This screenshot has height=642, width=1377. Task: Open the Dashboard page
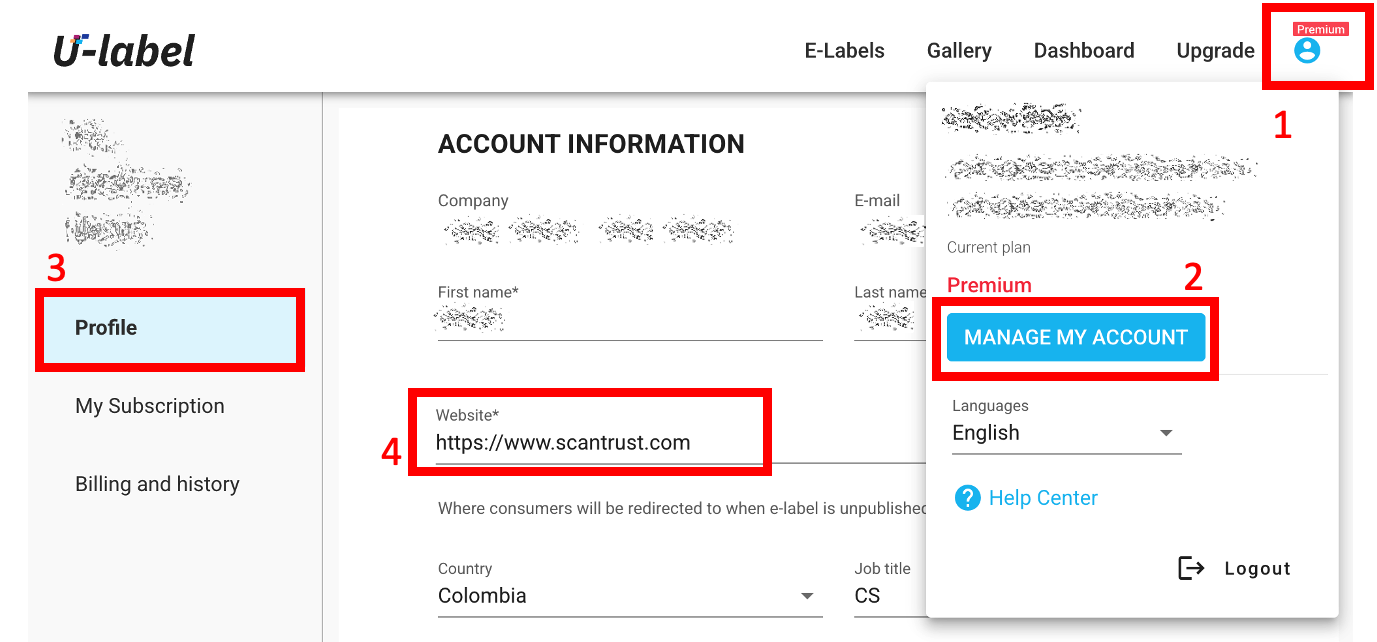point(1084,51)
